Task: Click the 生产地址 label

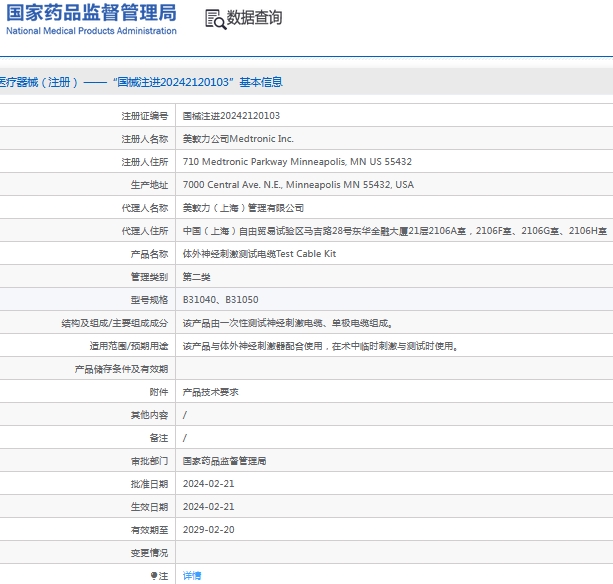Action: 149,185
